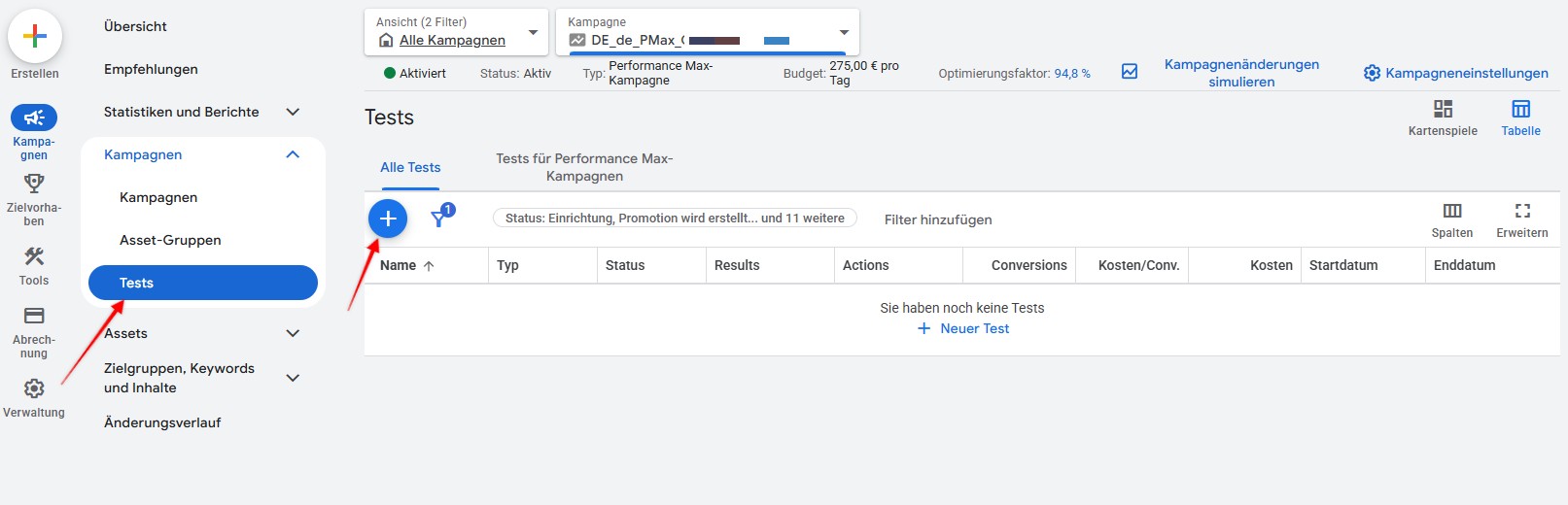Select the Tests navigation item

(x=203, y=283)
